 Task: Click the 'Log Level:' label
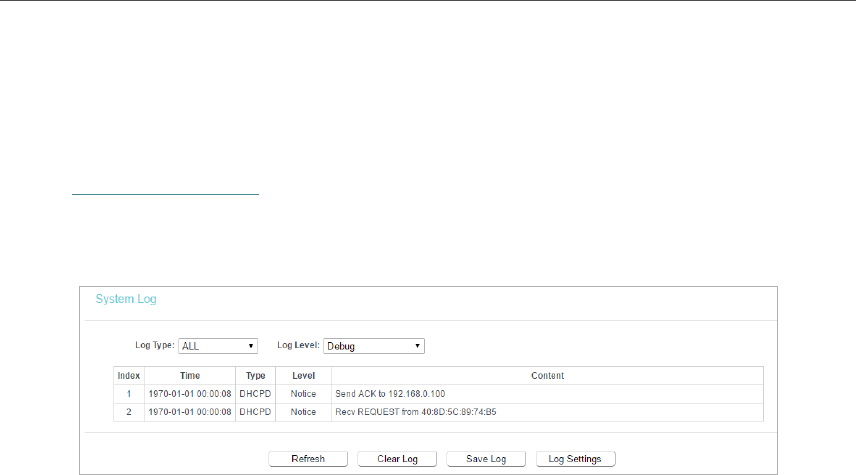(x=298, y=345)
